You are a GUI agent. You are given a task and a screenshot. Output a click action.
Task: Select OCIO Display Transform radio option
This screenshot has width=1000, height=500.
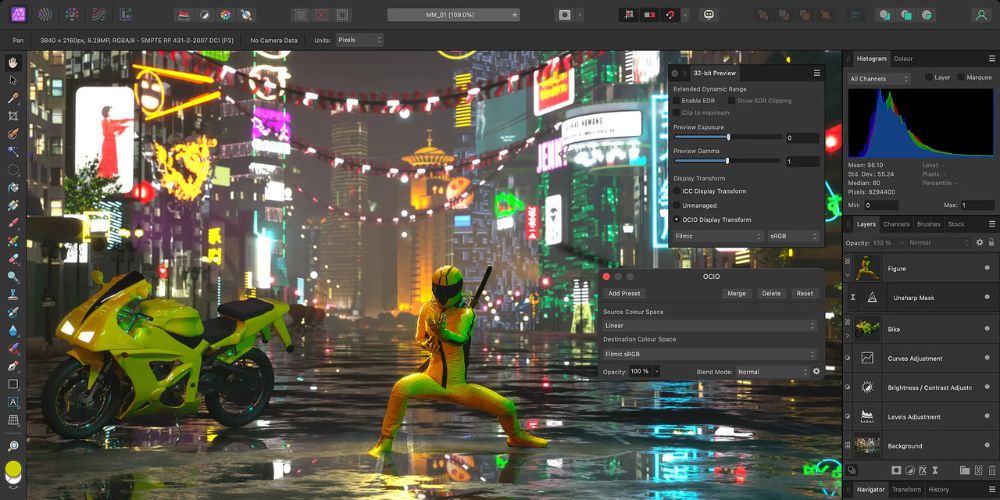coord(677,219)
